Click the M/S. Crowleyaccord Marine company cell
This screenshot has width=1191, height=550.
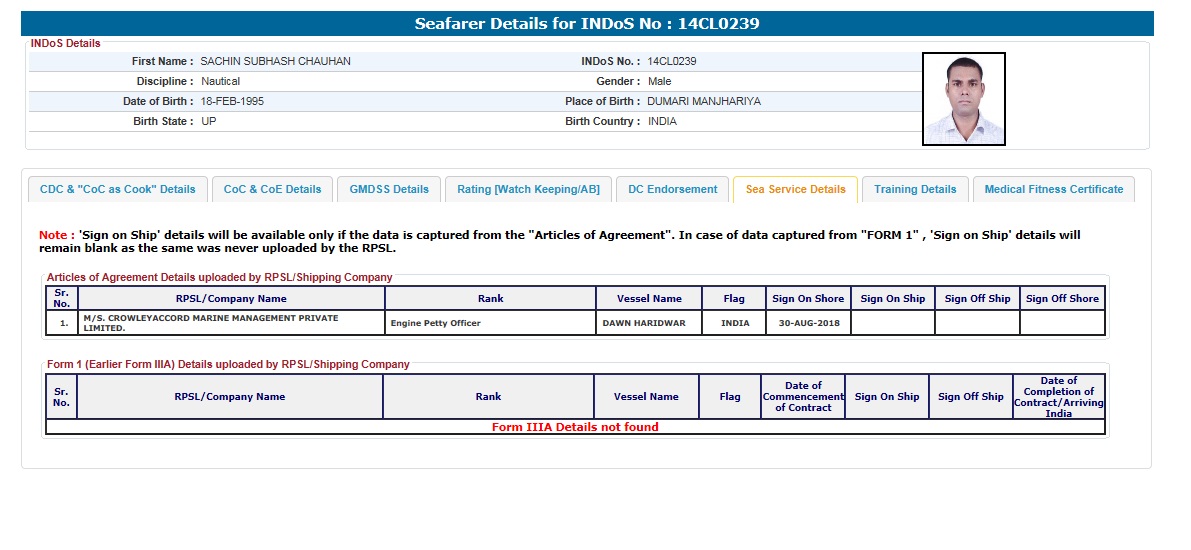[231, 323]
